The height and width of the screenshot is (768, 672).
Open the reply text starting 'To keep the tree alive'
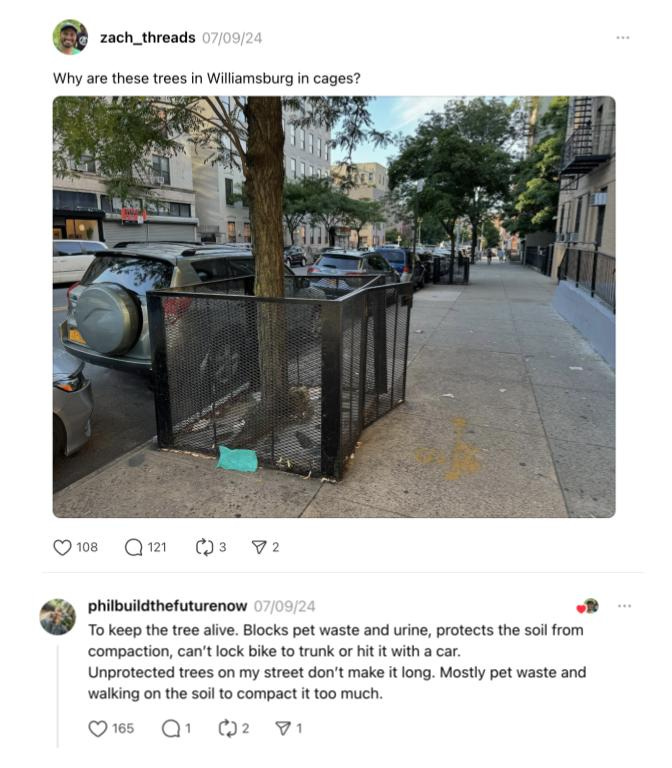pyautogui.click(x=337, y=662)
